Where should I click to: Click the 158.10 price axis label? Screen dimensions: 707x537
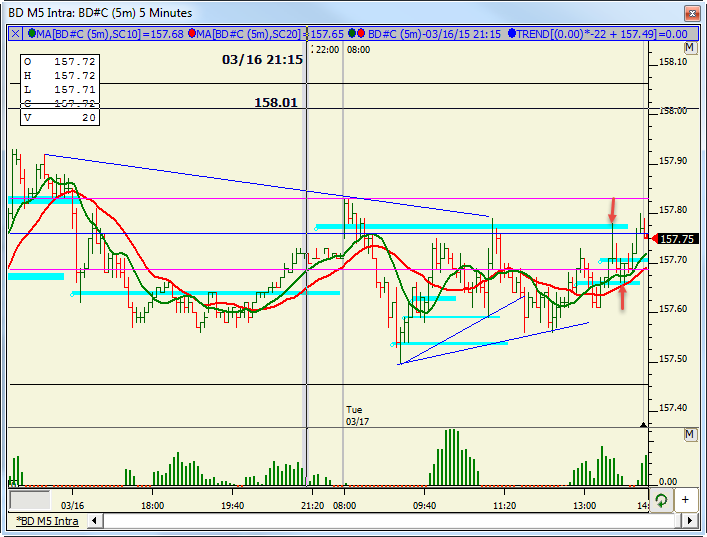point(673,62)
